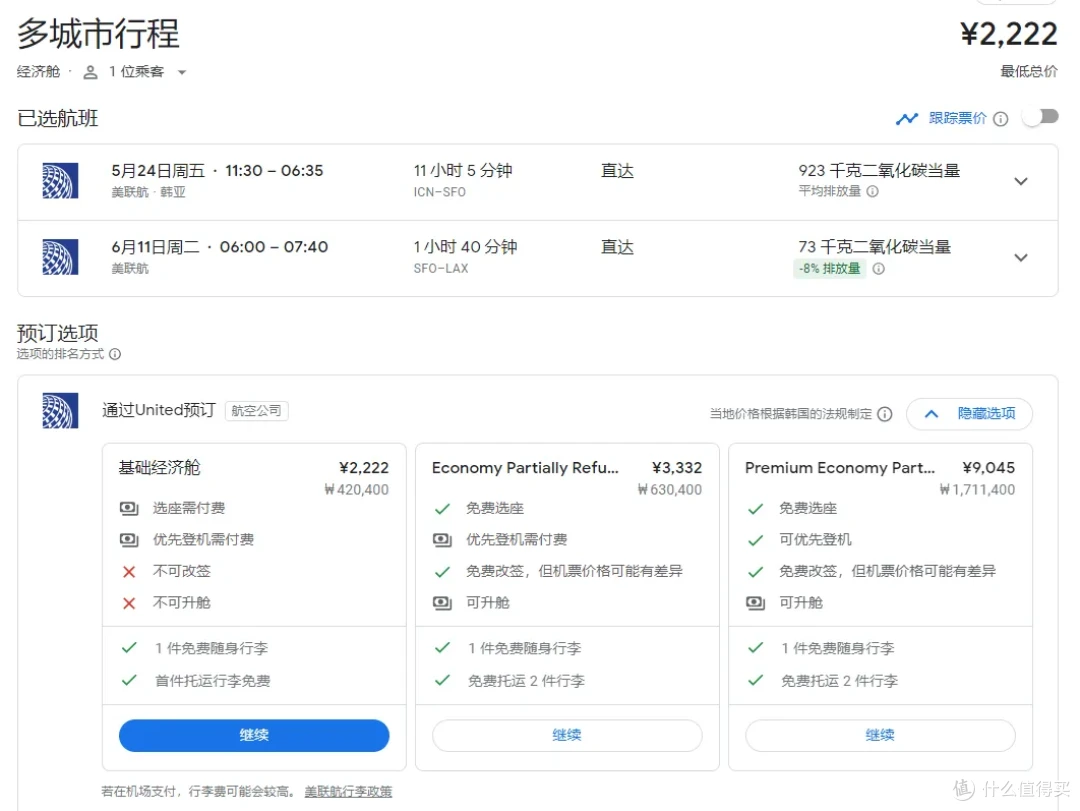Click the 基础经济舱 fare title
Image resolution: width=1080 pixels, height=811 pixels.
pos(159,467)
